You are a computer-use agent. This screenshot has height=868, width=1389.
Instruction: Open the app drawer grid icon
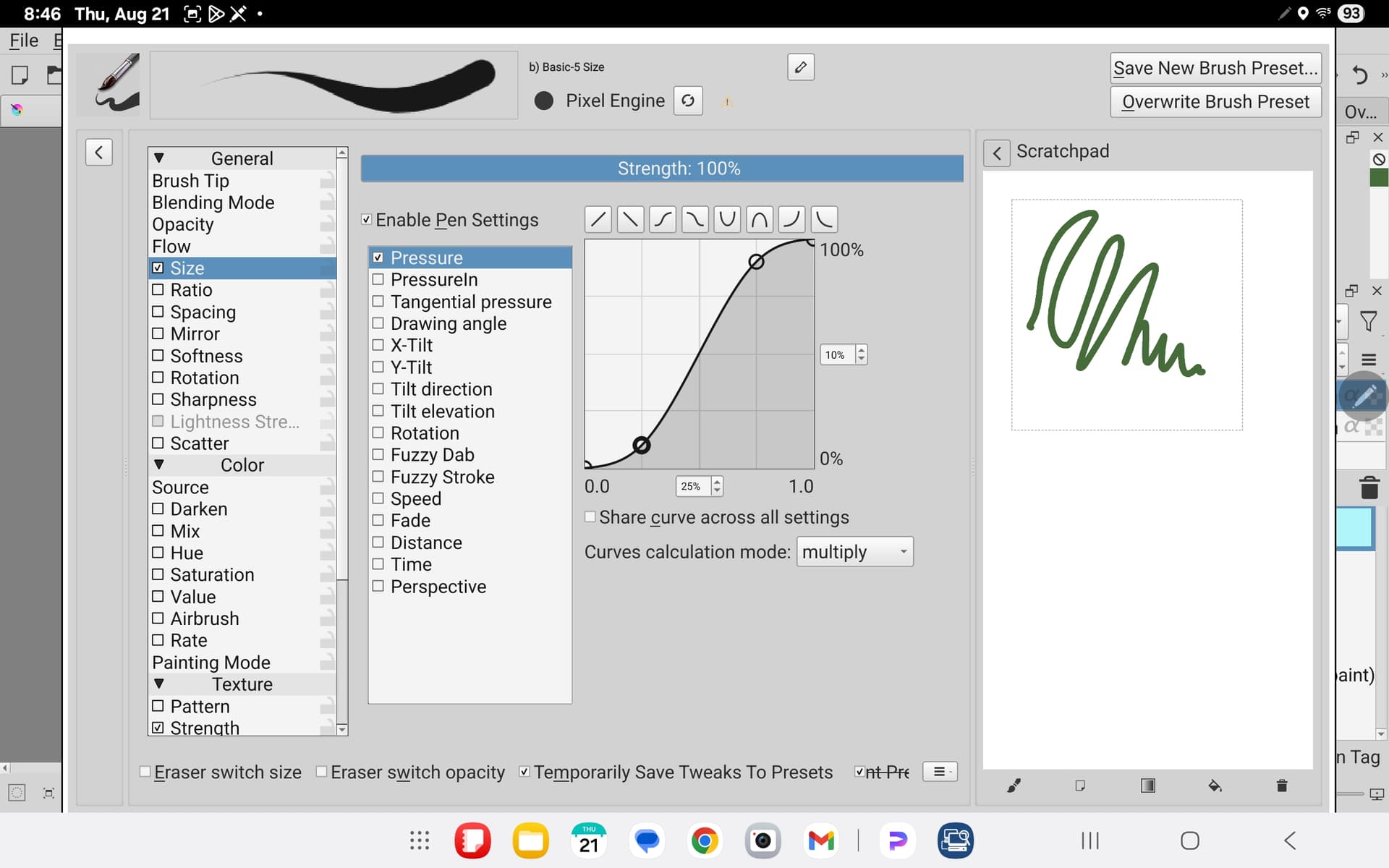(420, 841)
